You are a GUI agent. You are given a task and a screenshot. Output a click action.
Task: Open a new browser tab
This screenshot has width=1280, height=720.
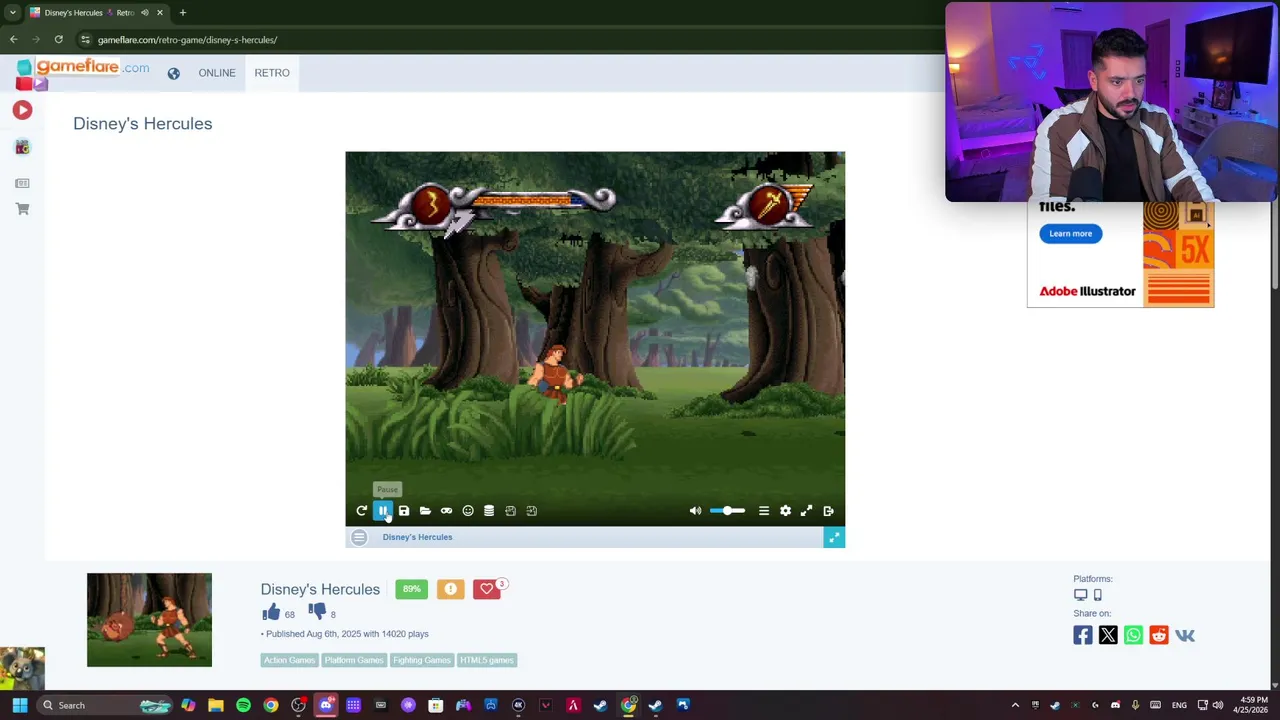pos(183,13)
